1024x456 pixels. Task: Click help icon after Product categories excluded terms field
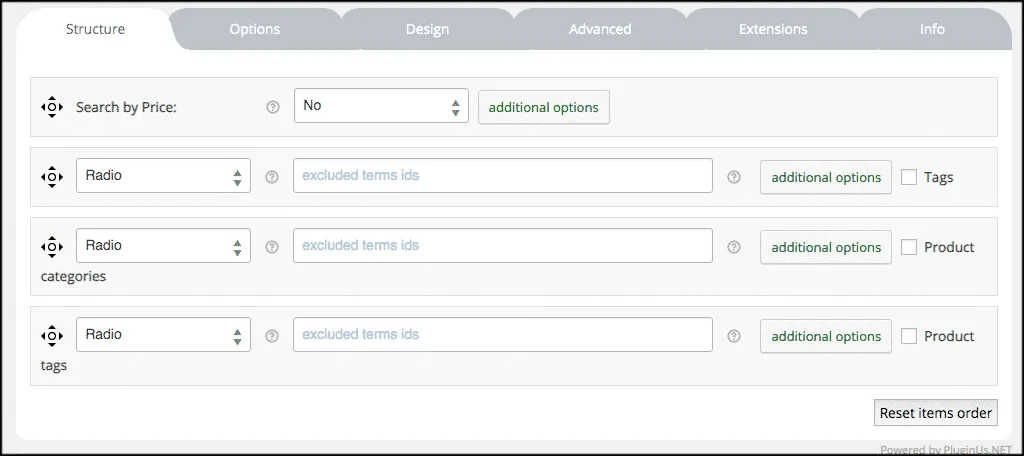tap(734, 247)
